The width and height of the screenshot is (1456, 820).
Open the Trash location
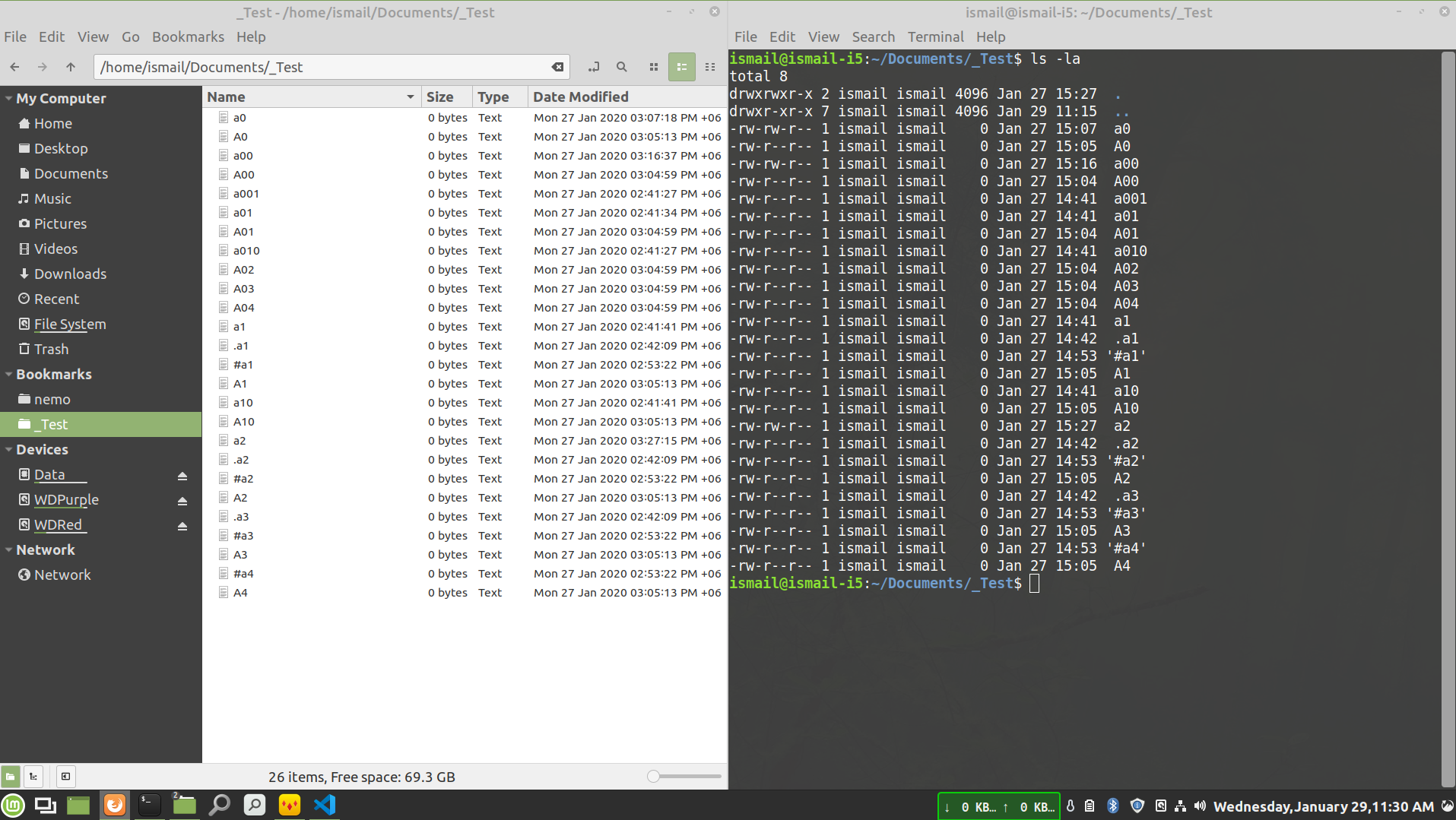click(x=52, y=349)
